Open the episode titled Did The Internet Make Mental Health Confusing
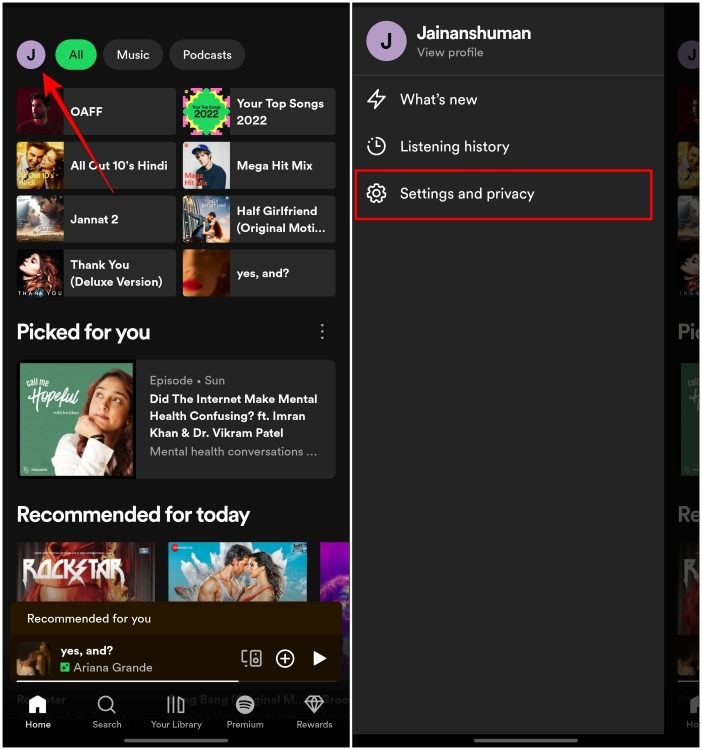 [233, 416]
